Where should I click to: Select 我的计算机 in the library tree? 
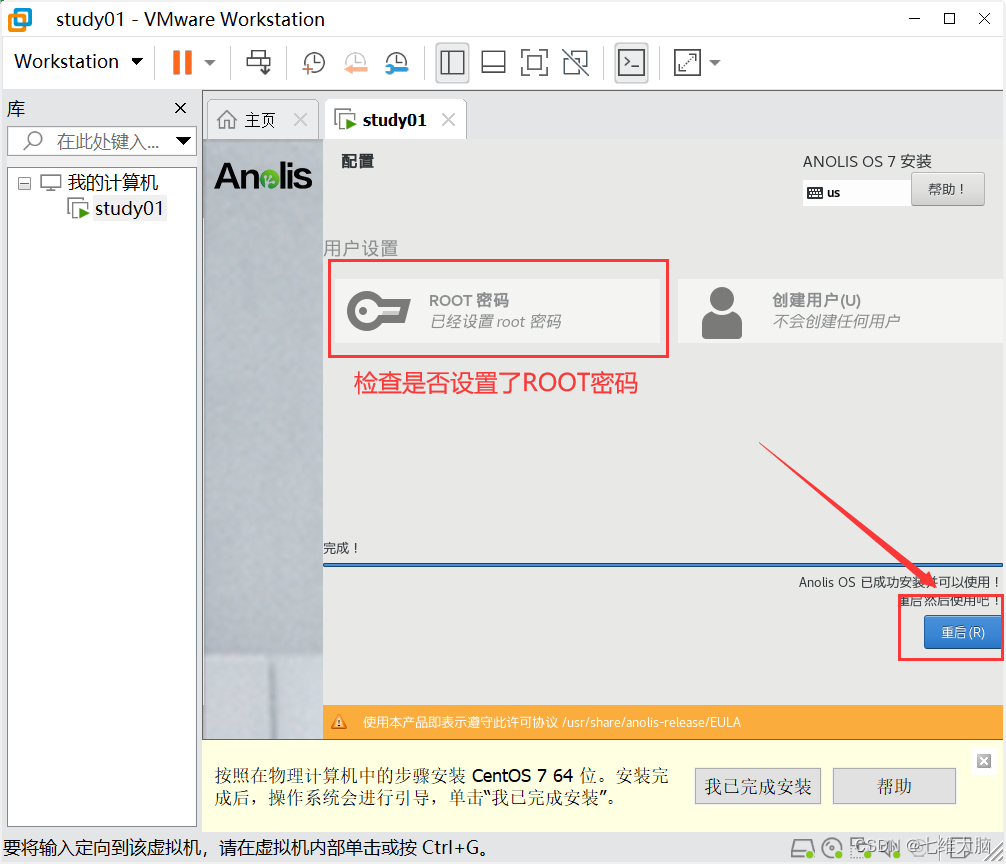coord(112,183)
